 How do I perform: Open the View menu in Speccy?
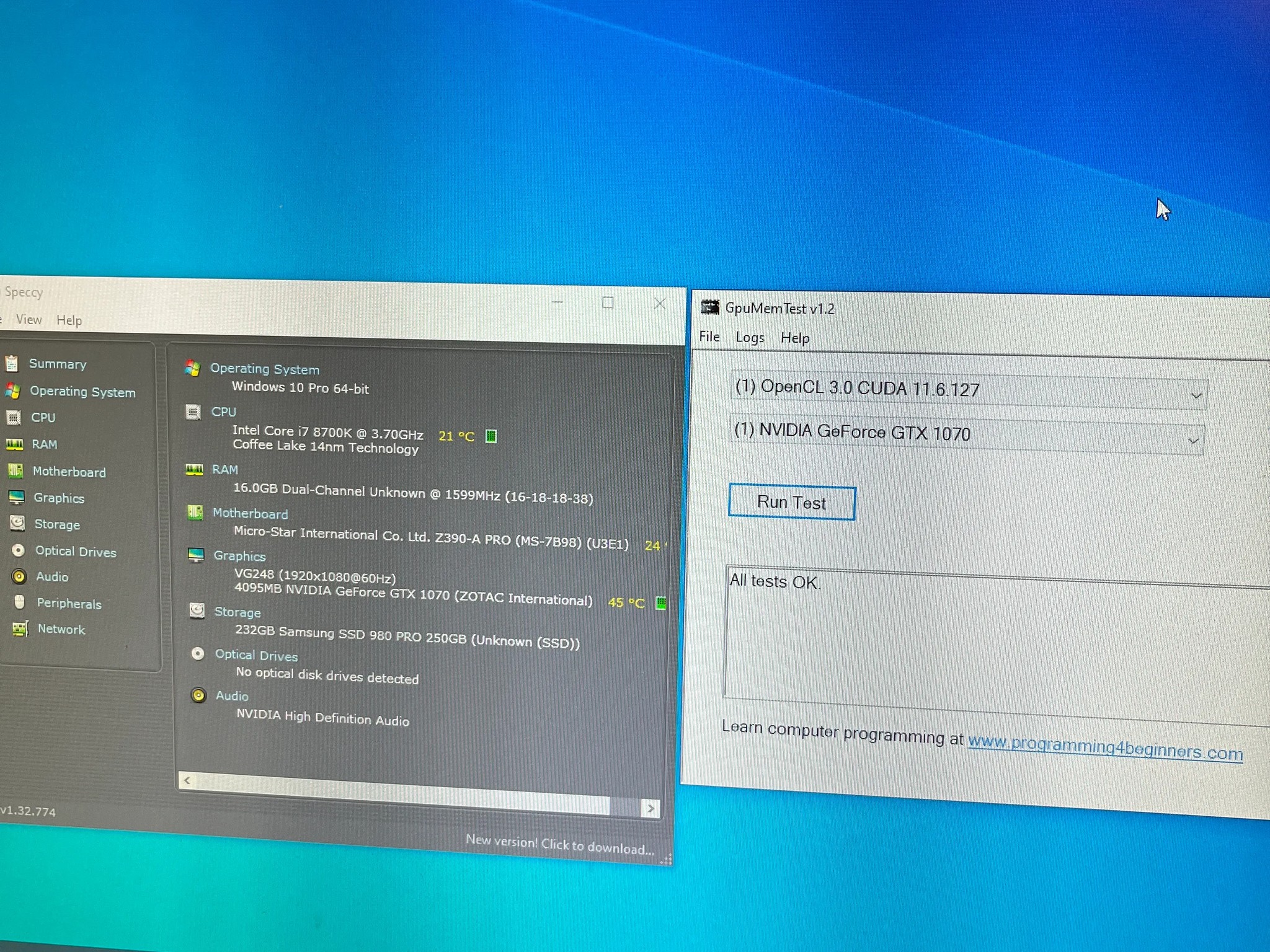coord(29,319)
